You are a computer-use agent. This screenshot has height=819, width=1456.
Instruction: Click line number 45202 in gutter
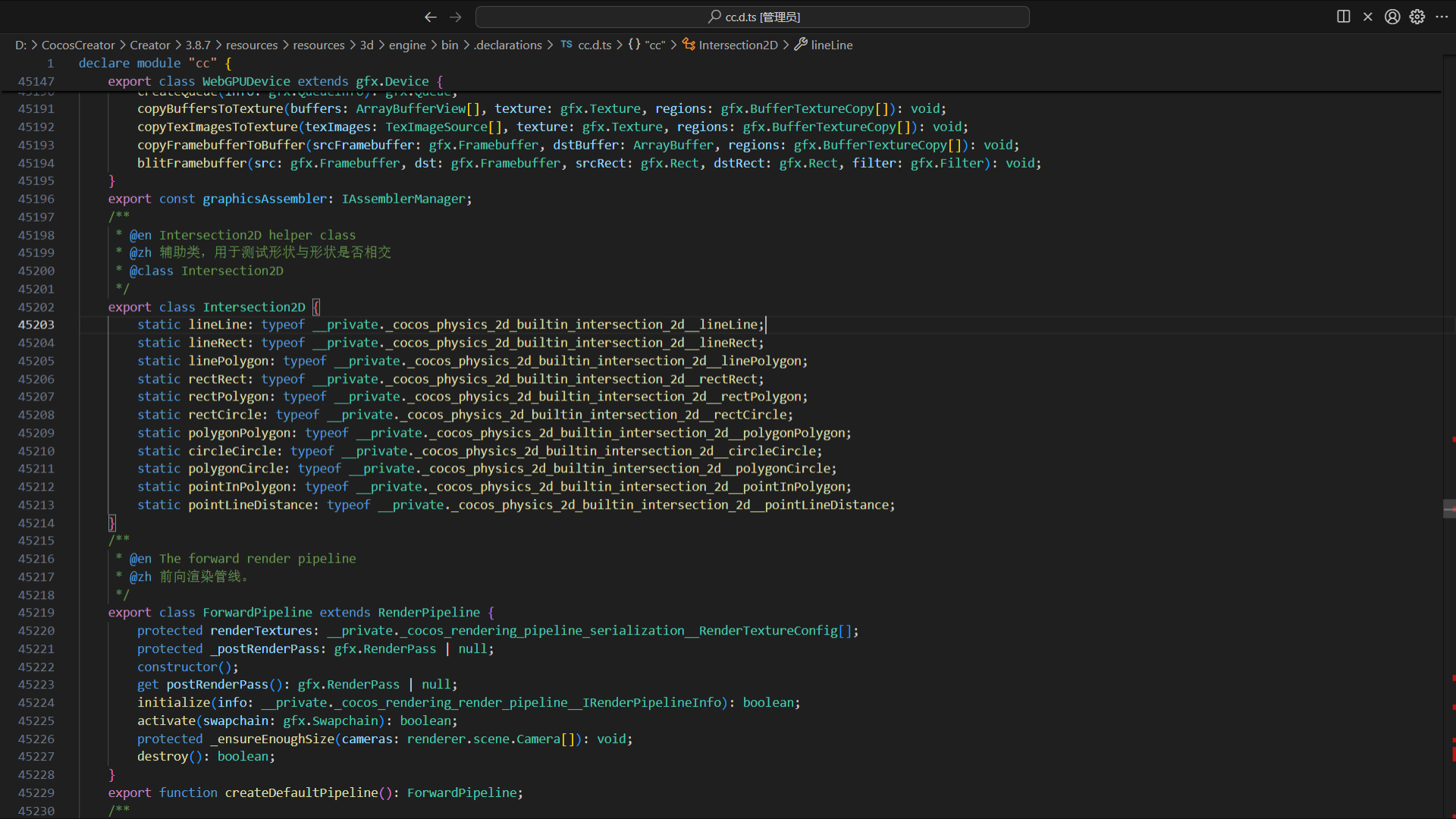(36, 307)
